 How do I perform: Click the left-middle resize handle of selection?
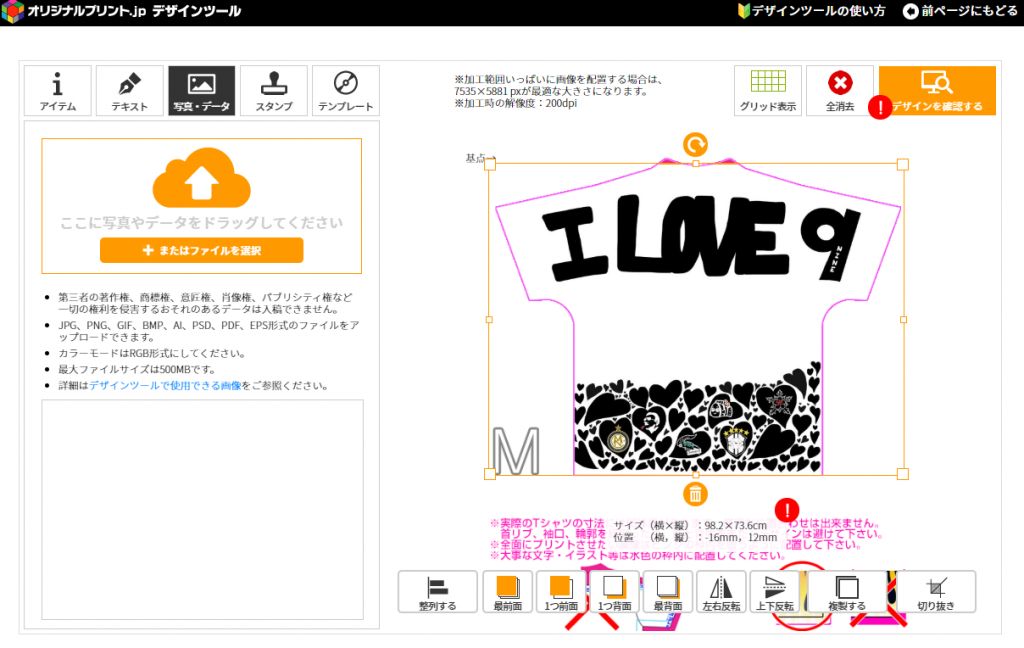coord(489,319)
